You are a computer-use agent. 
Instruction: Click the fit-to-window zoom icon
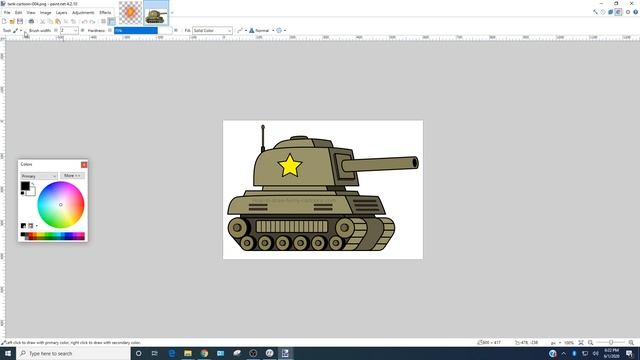click(x=581, y=342)
